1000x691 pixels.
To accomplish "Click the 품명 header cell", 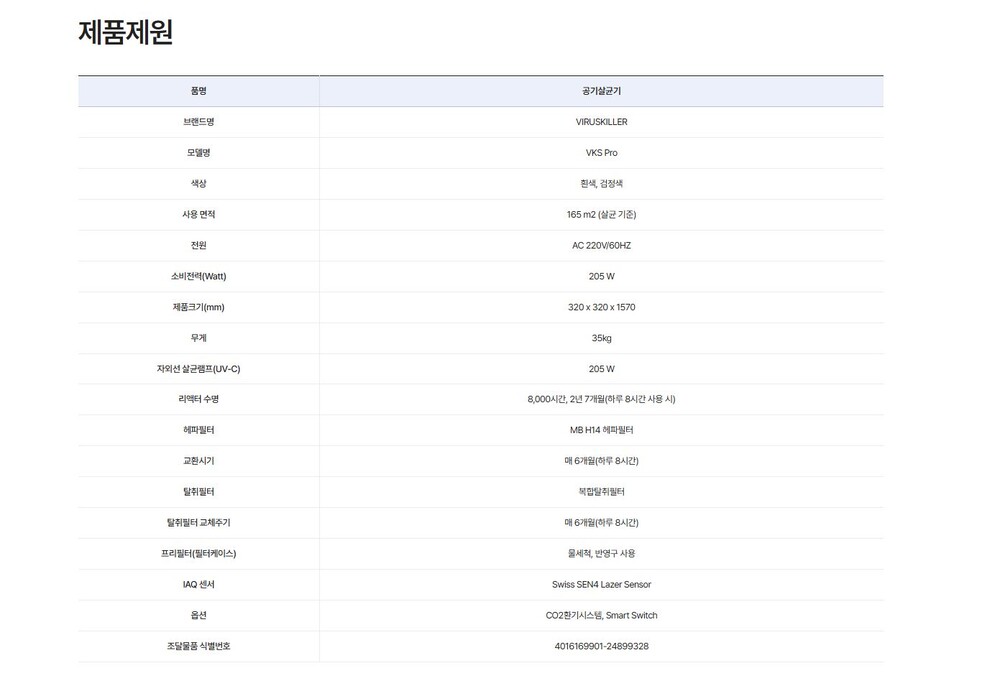I will click(198, 91).
